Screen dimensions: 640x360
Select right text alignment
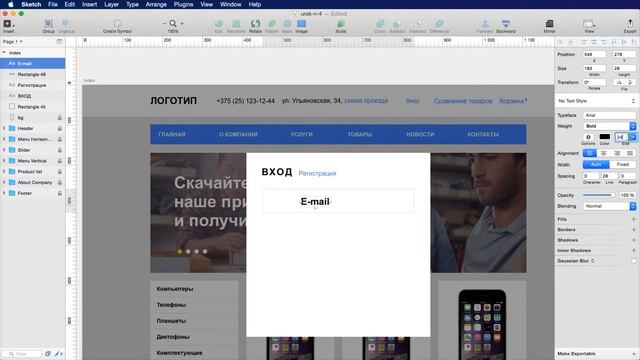point(617,153)
